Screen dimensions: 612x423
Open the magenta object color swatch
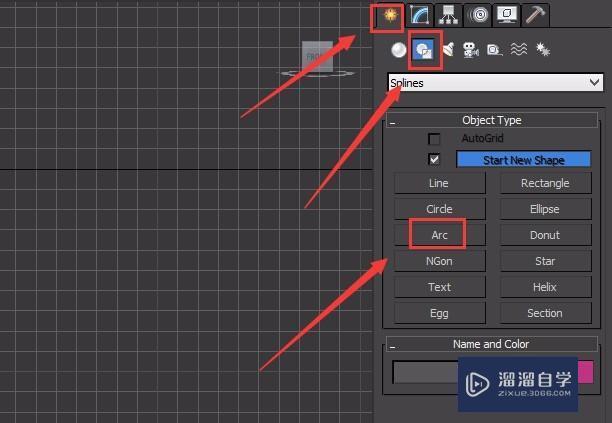point(585,372)
